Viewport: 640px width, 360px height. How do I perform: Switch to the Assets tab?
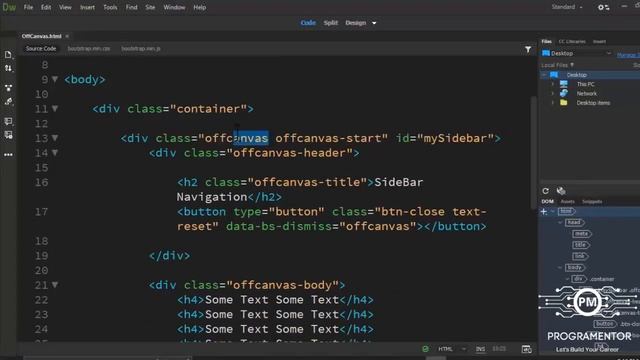point(567,202)
